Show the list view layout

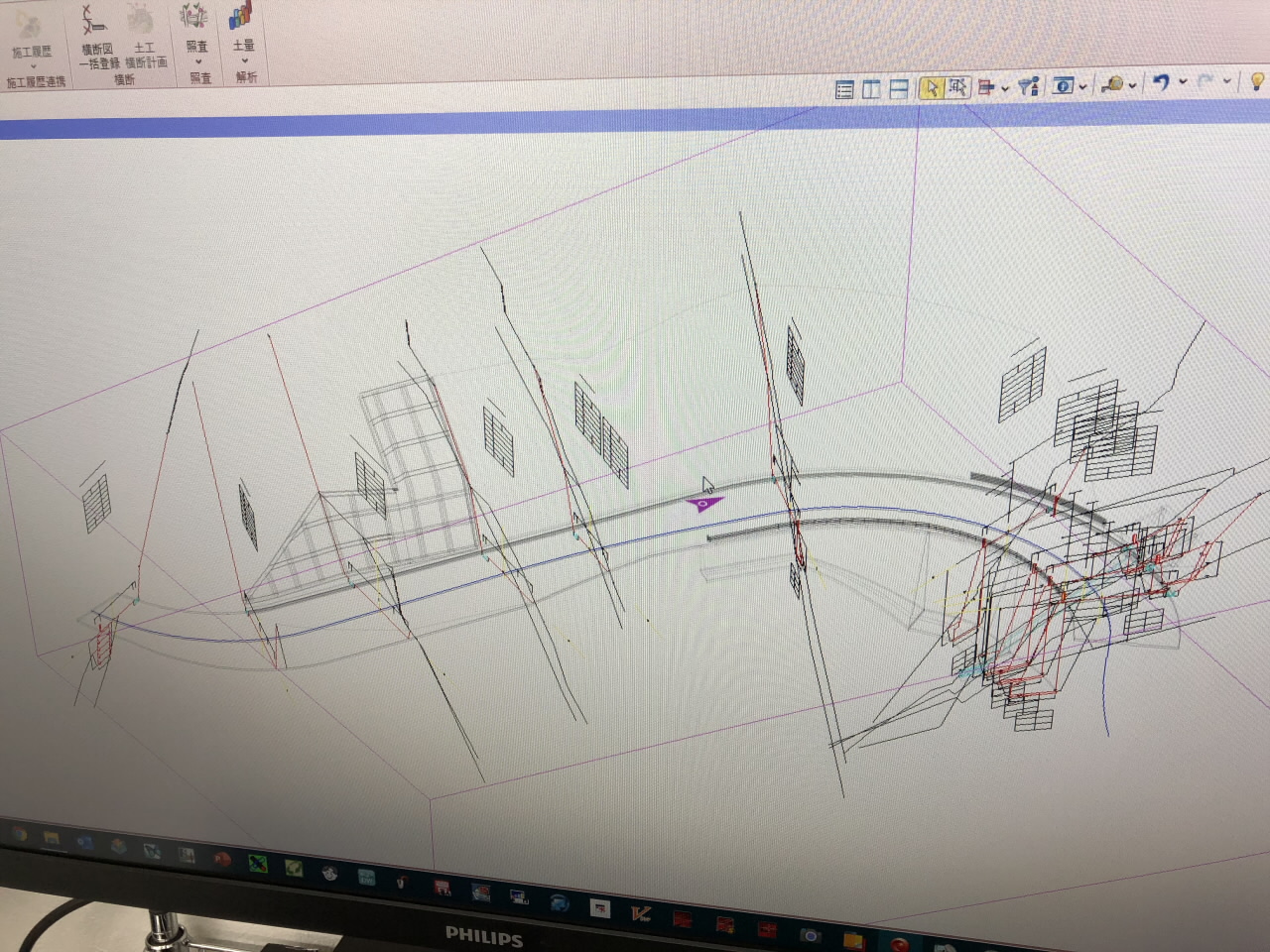844,89
